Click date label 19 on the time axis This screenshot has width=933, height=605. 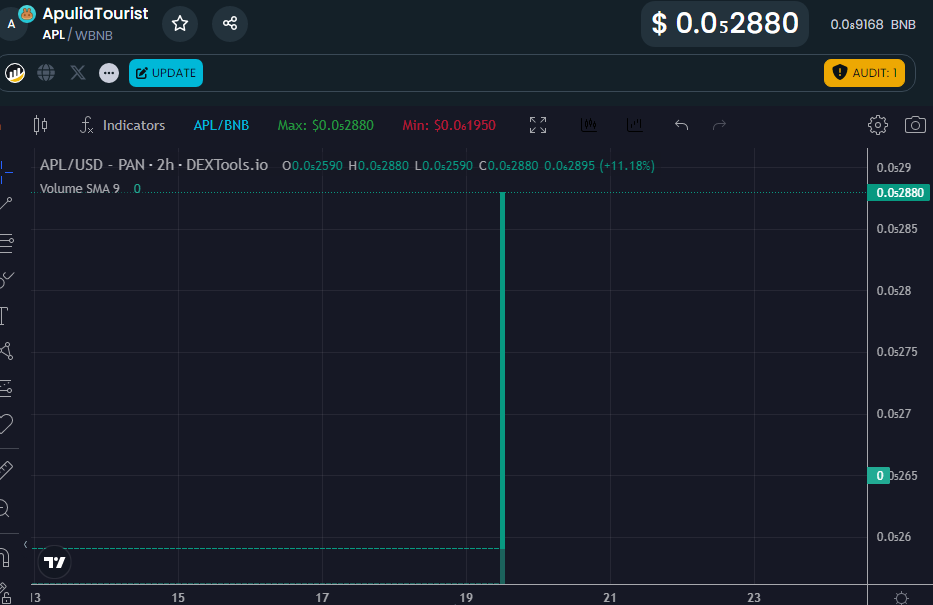click(x=466, y=597)
